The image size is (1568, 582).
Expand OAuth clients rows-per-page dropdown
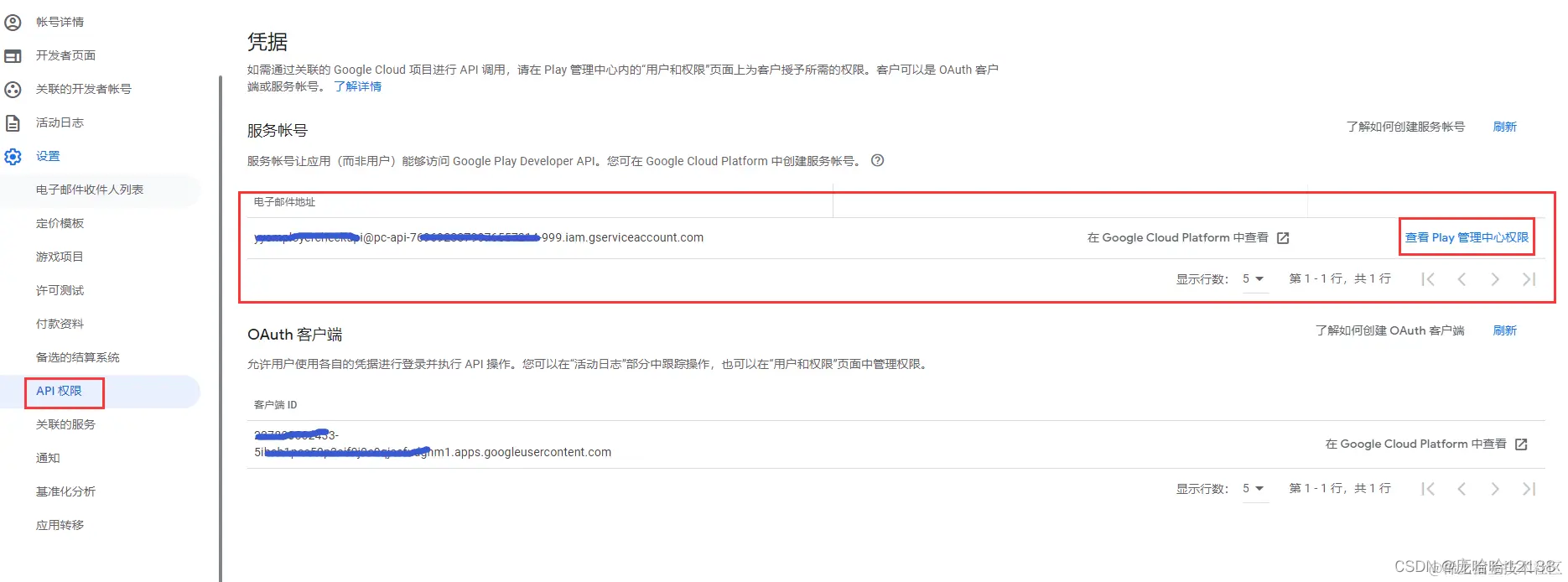point(1254,489)
